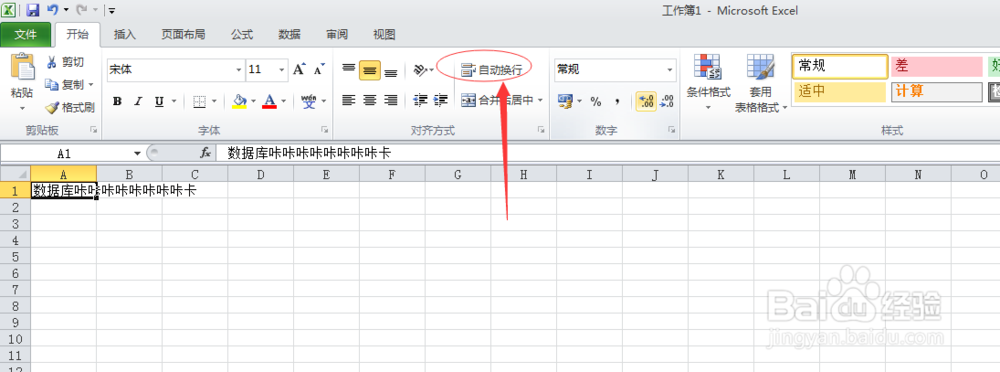The image size is (1000, 372).
Task: Click the Increase Indent icon
Action: click(x=441, y=100)
